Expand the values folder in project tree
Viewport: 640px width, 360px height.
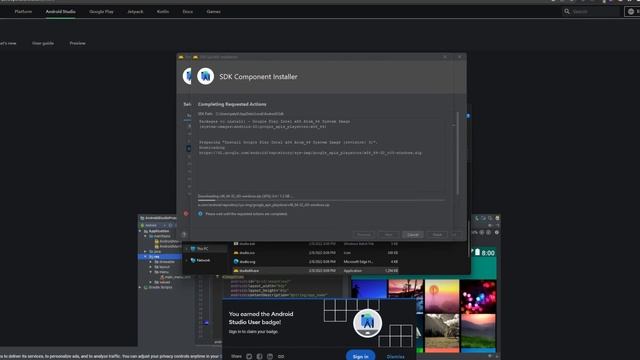[151, 282]
